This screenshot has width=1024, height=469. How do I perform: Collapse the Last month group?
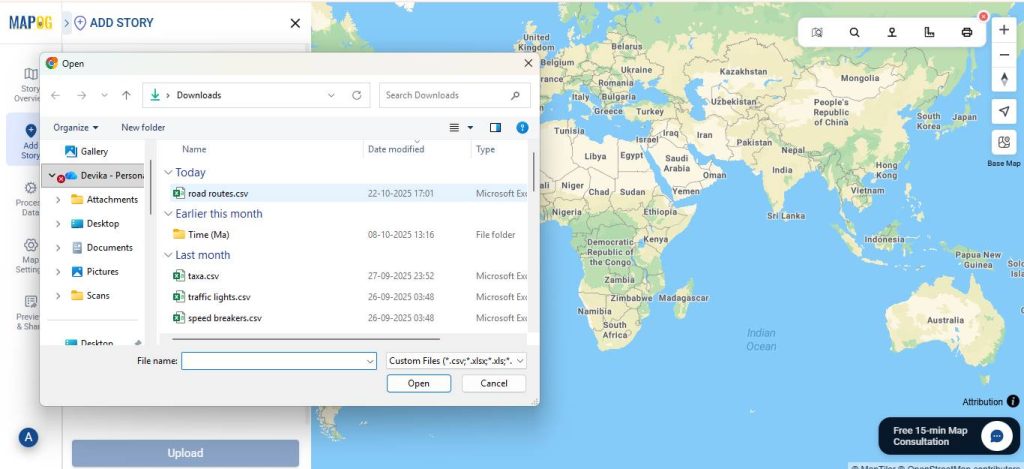click(168, 255)
